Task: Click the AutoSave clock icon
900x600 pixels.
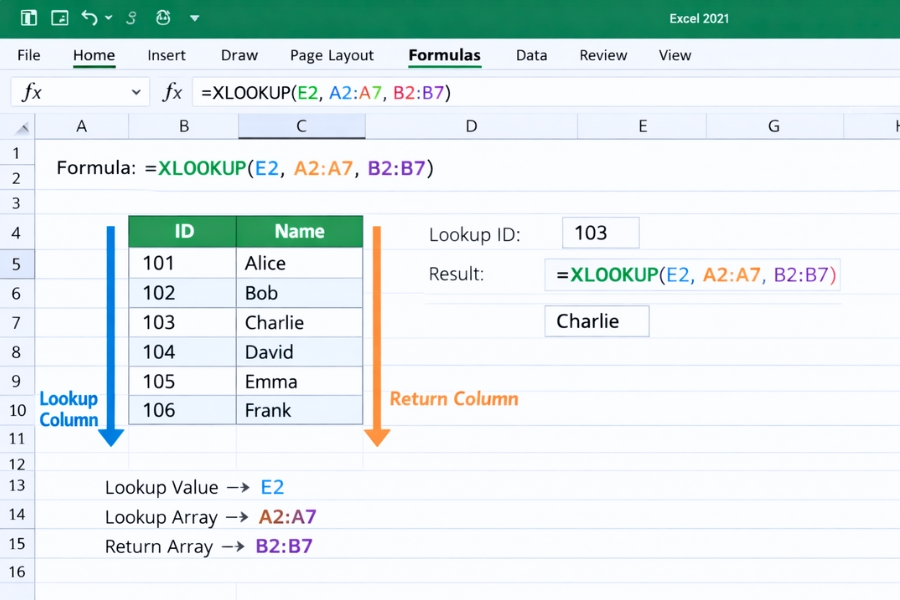Action: coord(164,17)
